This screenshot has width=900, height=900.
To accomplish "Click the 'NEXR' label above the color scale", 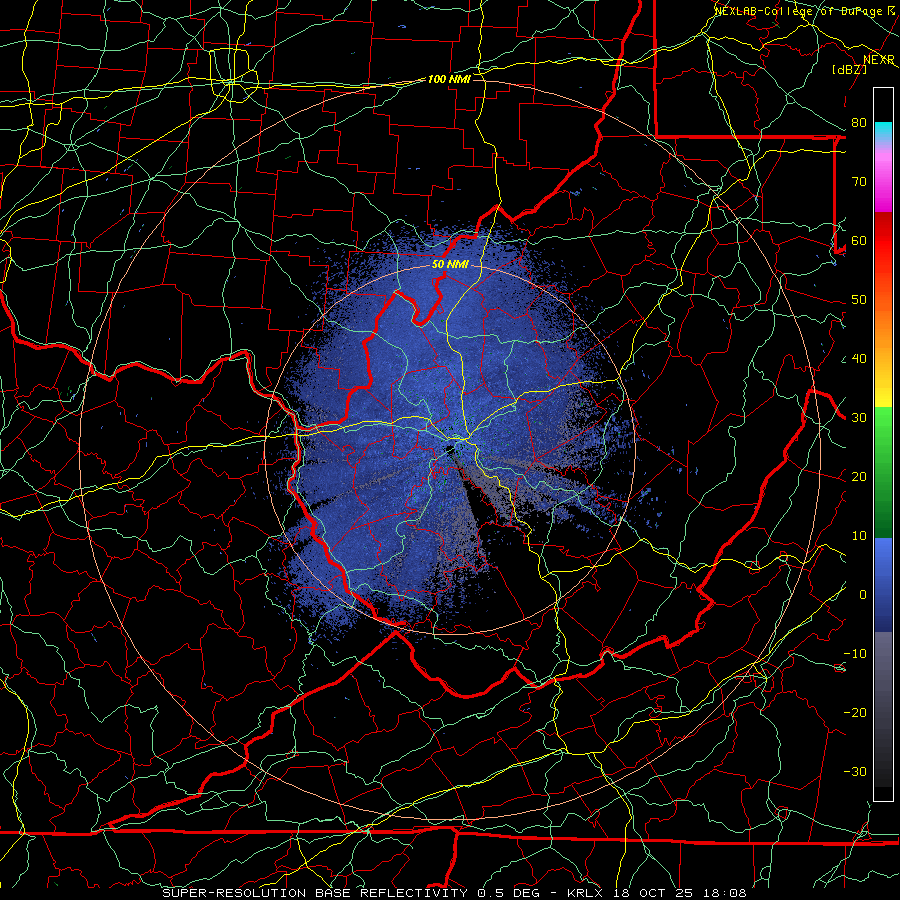I will (879, 60).
